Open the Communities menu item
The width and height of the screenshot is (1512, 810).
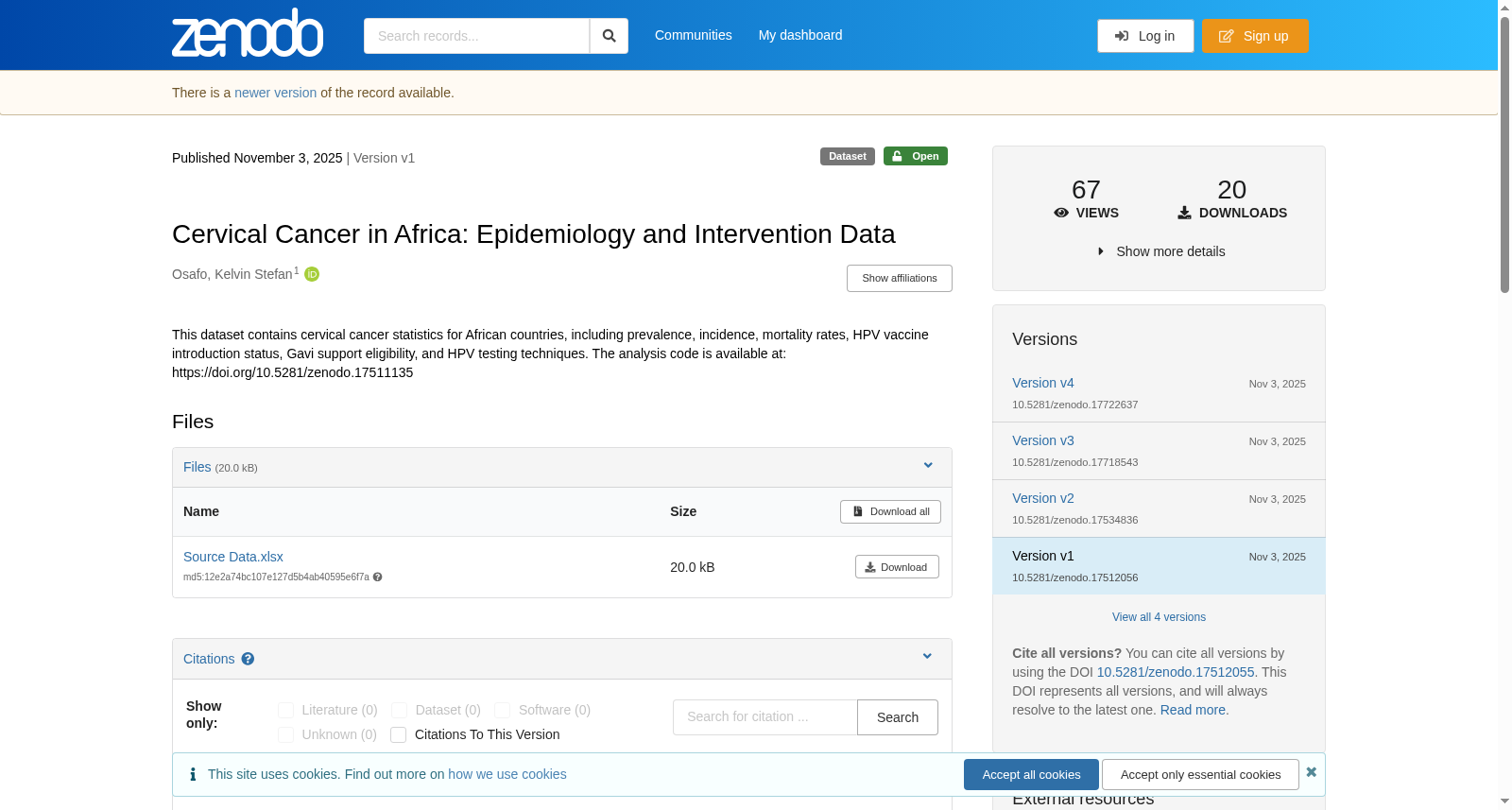694,35
